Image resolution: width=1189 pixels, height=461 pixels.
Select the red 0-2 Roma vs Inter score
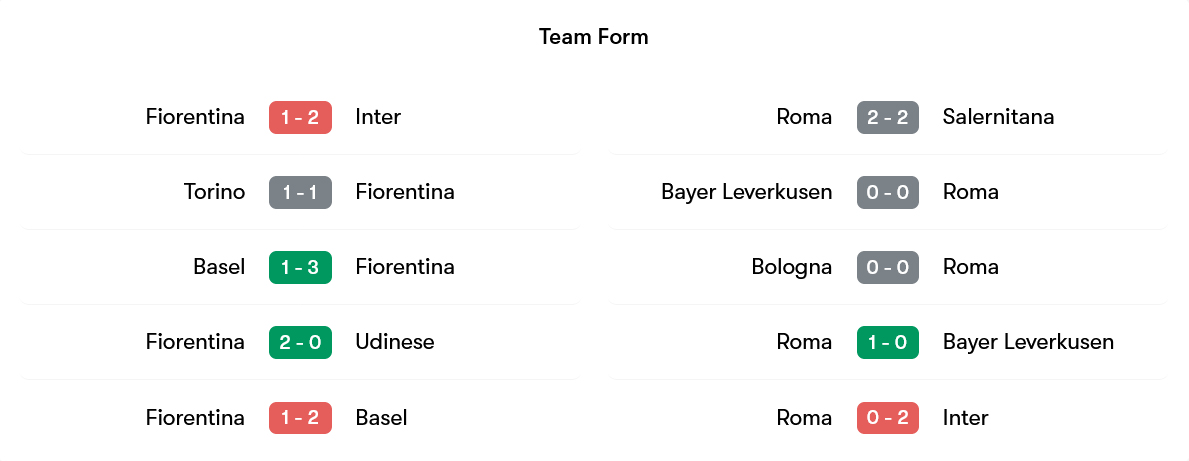coord(887,417)
